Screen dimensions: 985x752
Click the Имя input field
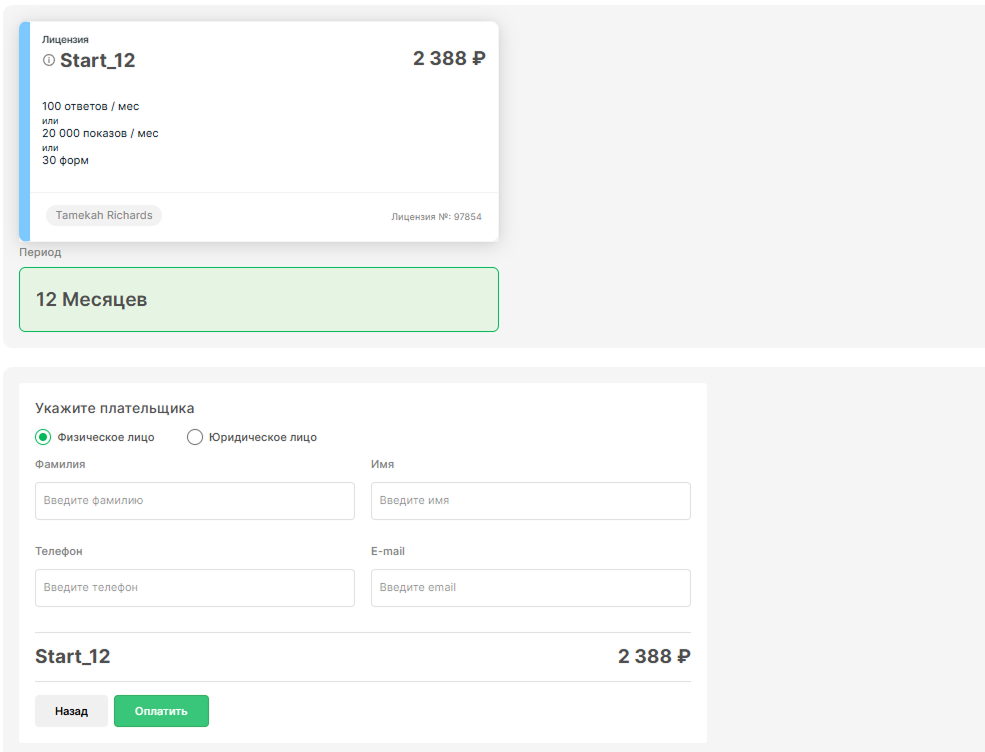[x=531, y=501]
